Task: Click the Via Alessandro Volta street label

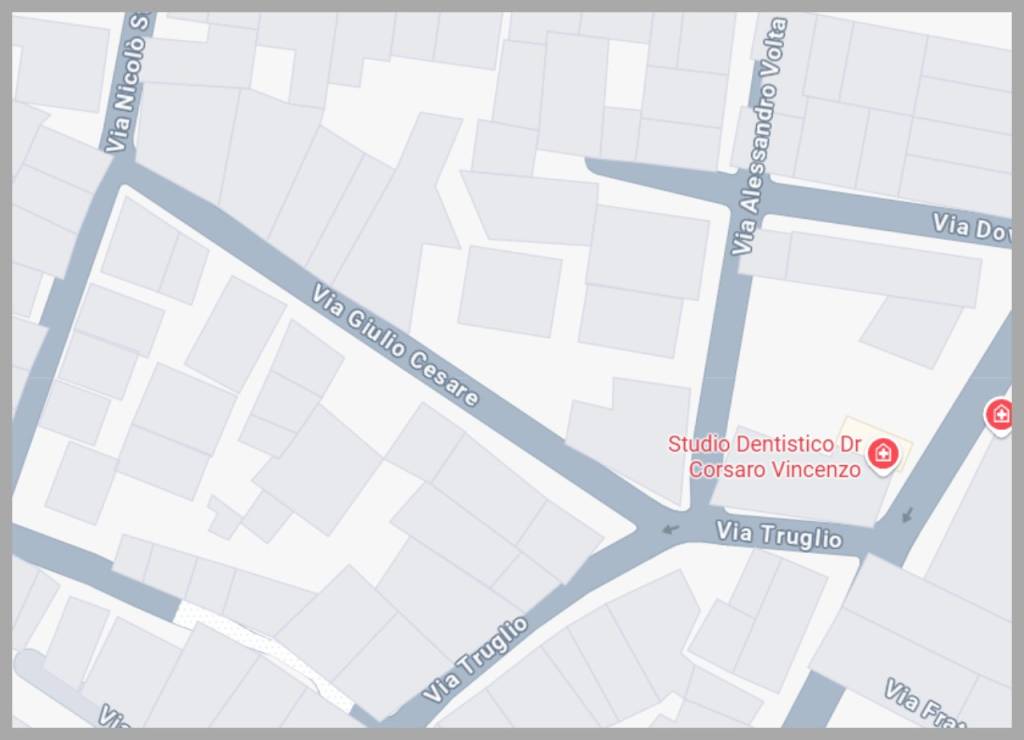Action: [x=759, y=136]
